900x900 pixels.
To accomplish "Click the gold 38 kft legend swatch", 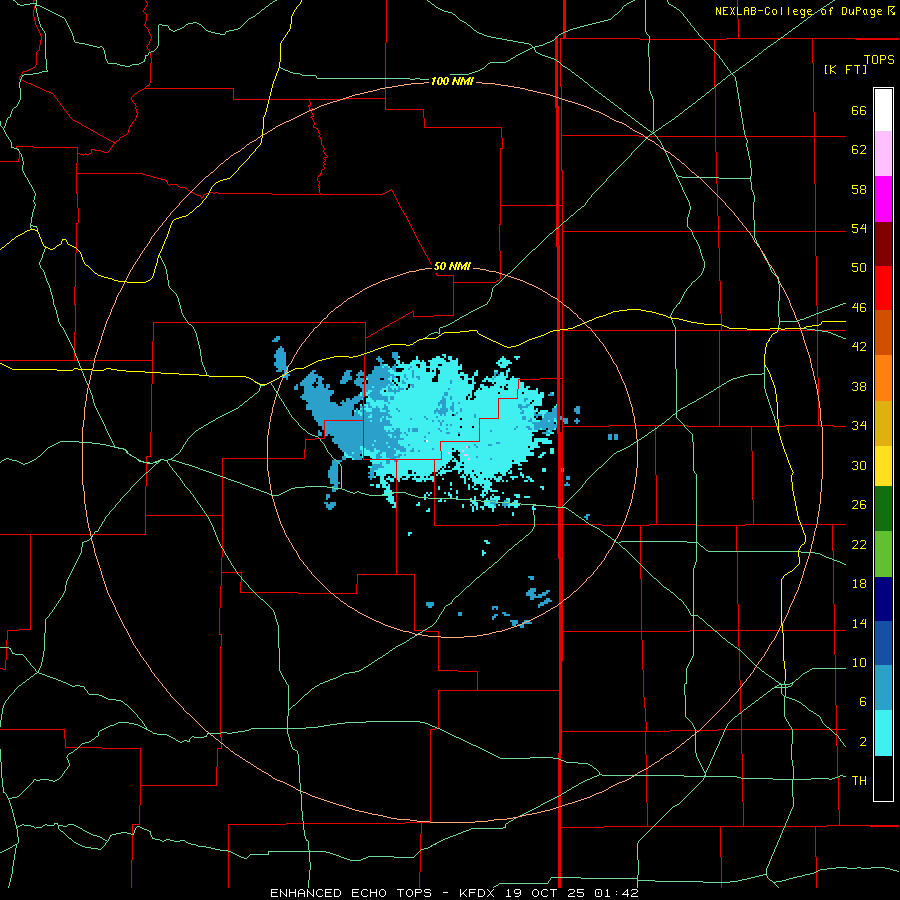I will (x=883, y=423).
